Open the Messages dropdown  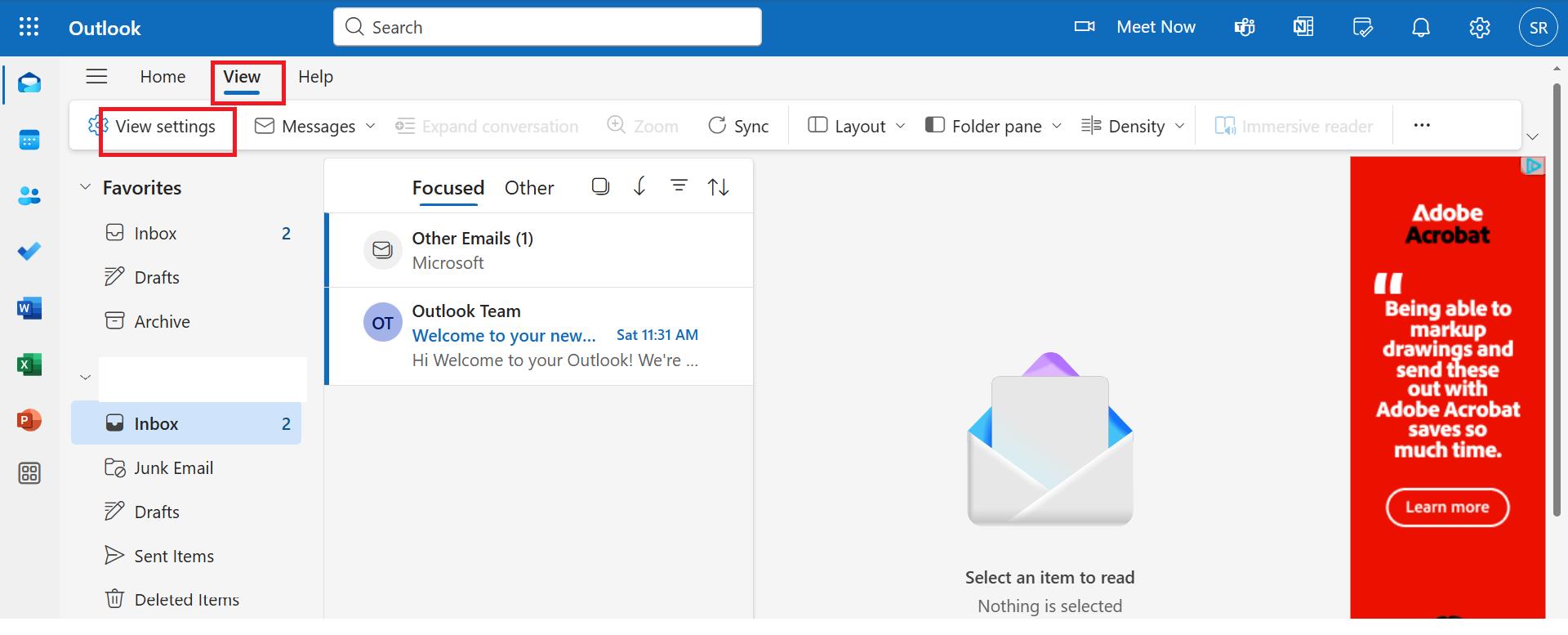pos(315,126)
